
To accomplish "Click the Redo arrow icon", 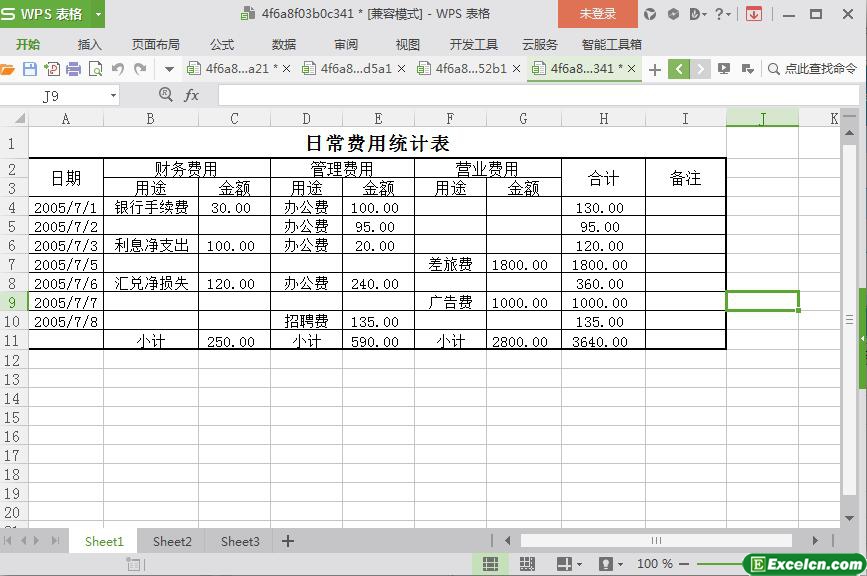I will point(141,69).
